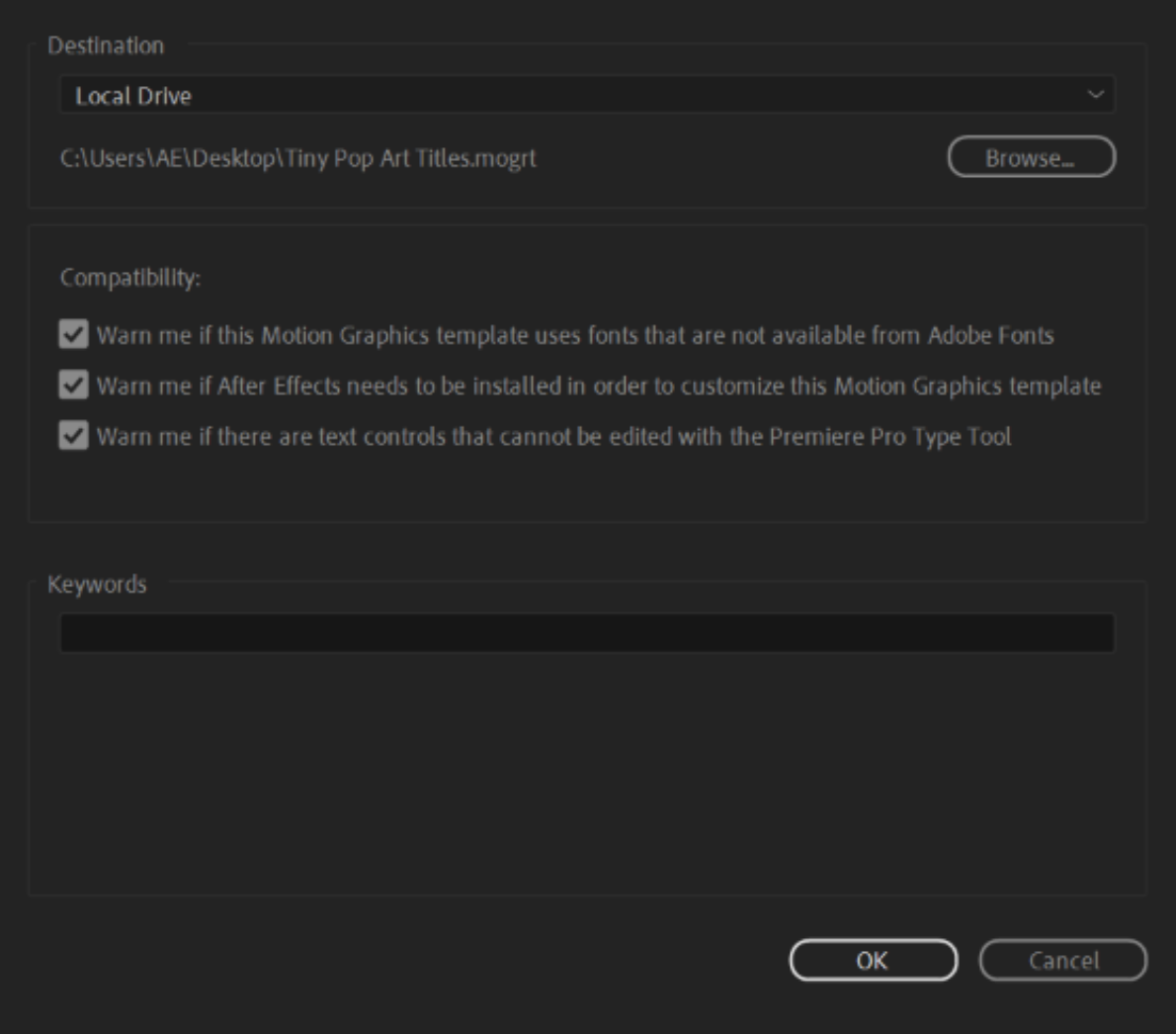
Task: Click the Browse button
Action: pos(1031,158)
